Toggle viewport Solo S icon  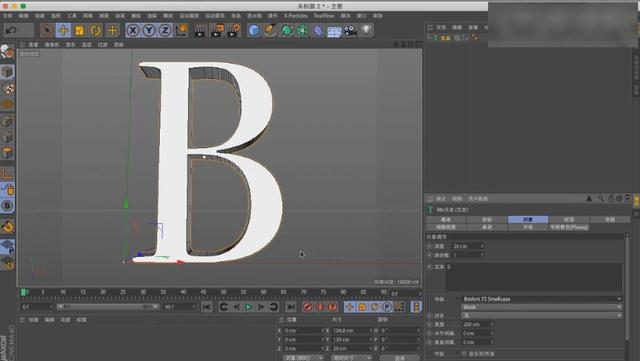click(7, 206)
